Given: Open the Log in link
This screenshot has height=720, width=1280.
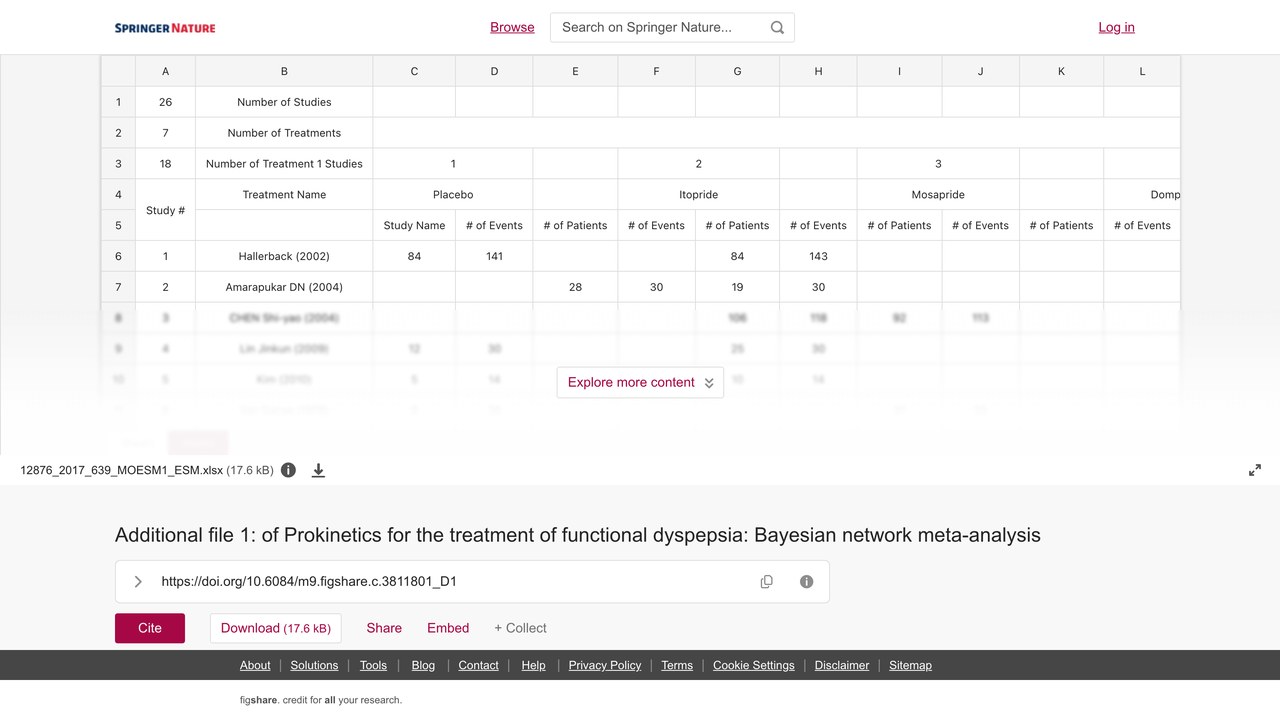Looking at the screenshot, I should pyautogui.click(x=1116, y=27).
